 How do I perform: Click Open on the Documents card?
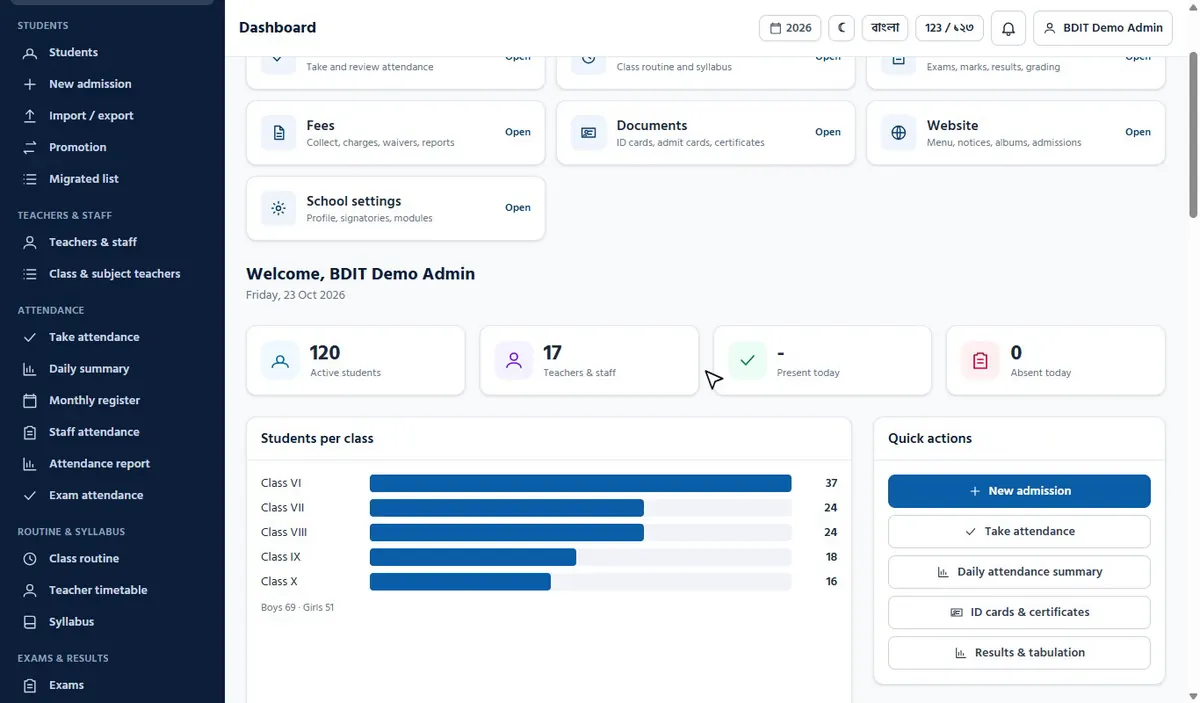[x=828, y=132]
